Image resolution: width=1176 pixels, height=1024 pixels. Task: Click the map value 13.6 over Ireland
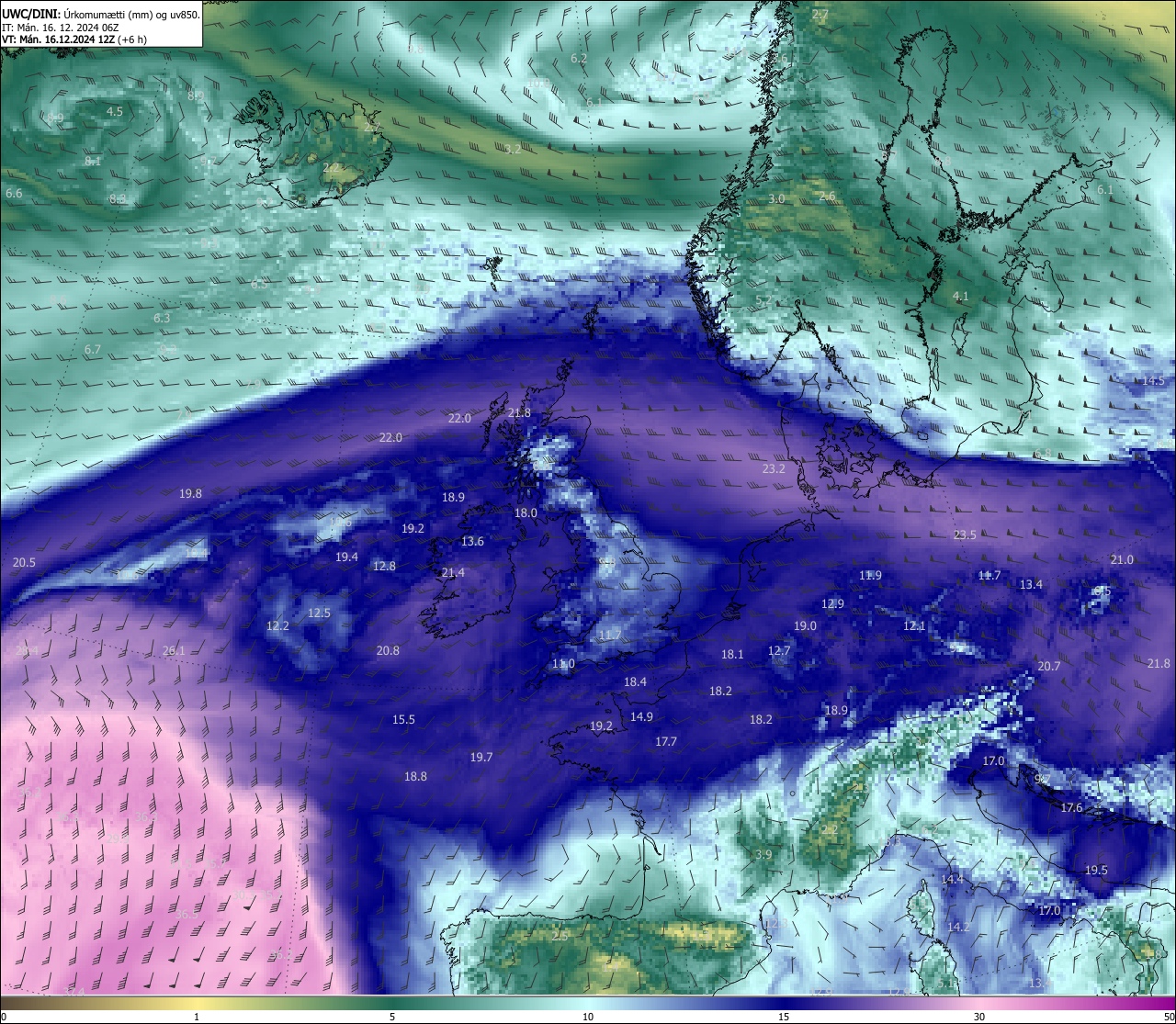coord(472,541)
